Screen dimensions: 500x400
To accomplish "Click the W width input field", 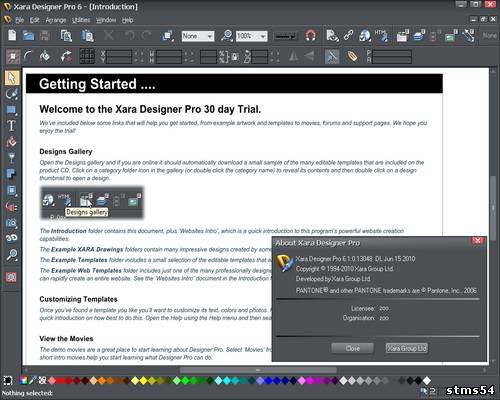I will (169, 53).
